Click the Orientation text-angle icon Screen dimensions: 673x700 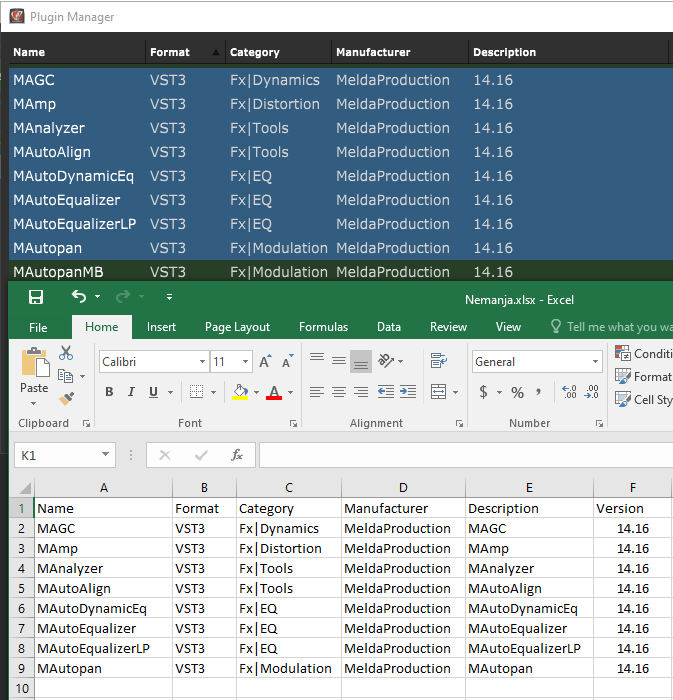click(386, 360)
